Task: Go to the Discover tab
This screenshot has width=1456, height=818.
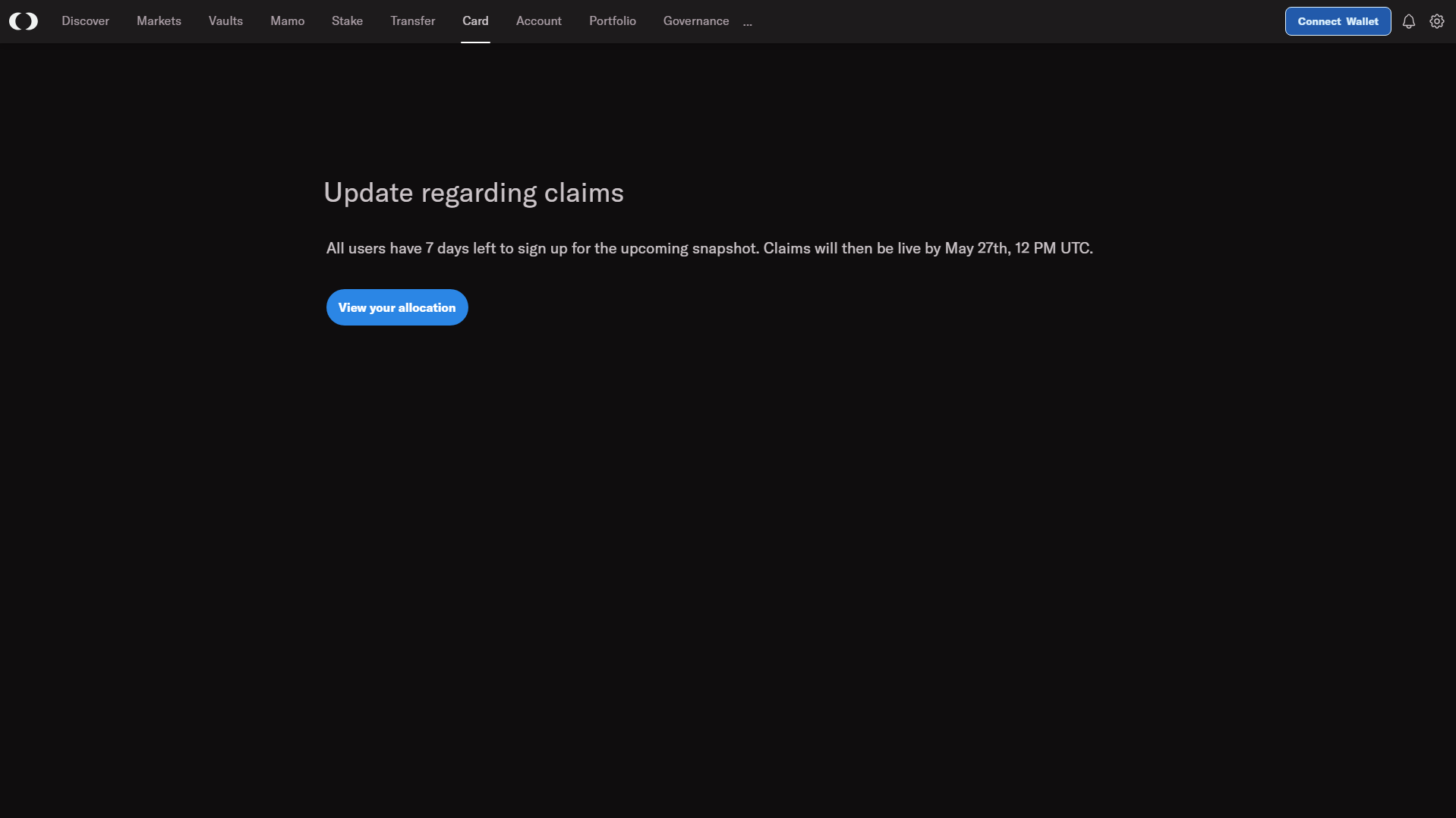Action: click(x=86, y=21)
